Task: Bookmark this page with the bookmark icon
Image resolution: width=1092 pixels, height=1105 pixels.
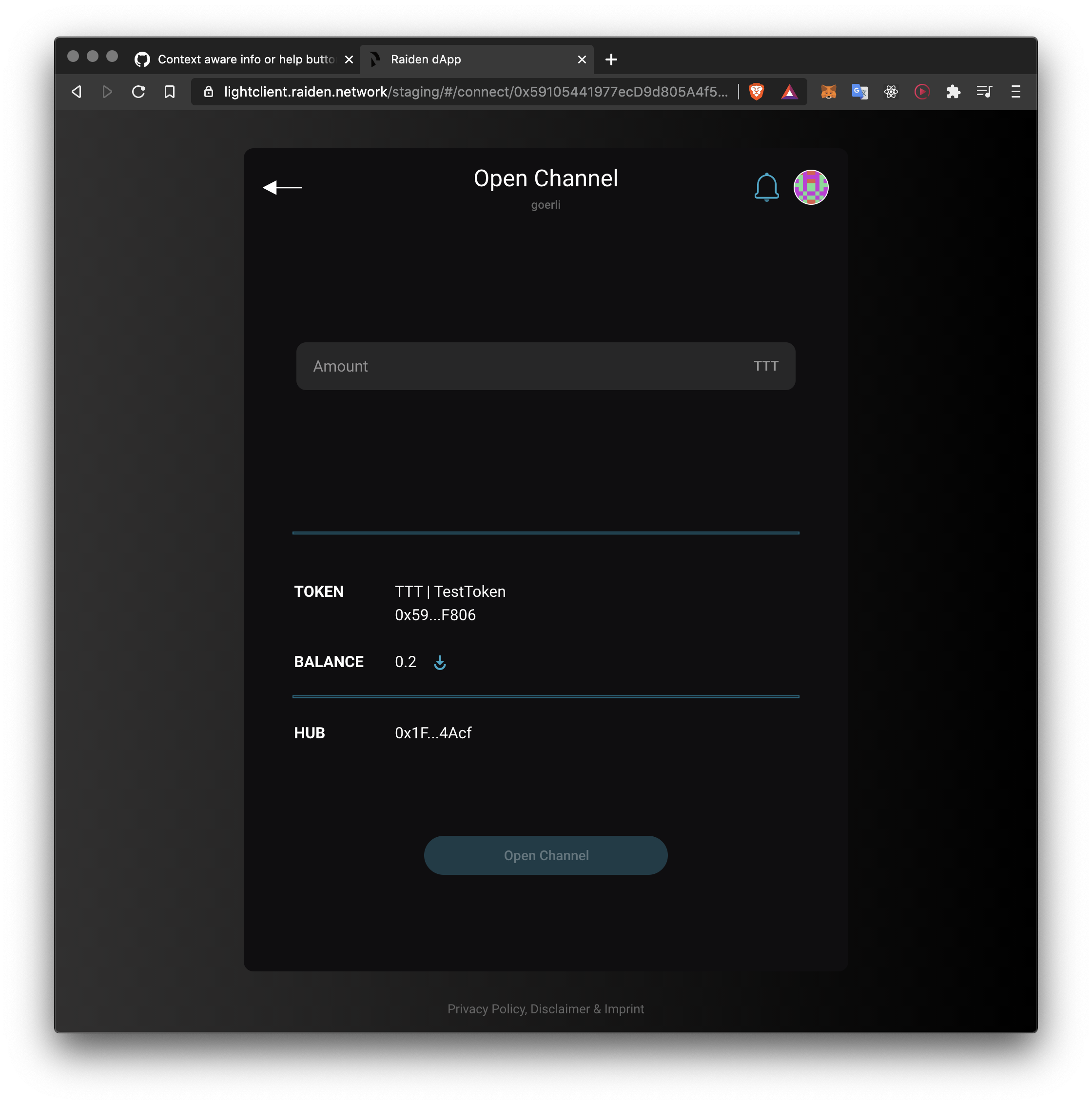Action: [x=169, y=92]
